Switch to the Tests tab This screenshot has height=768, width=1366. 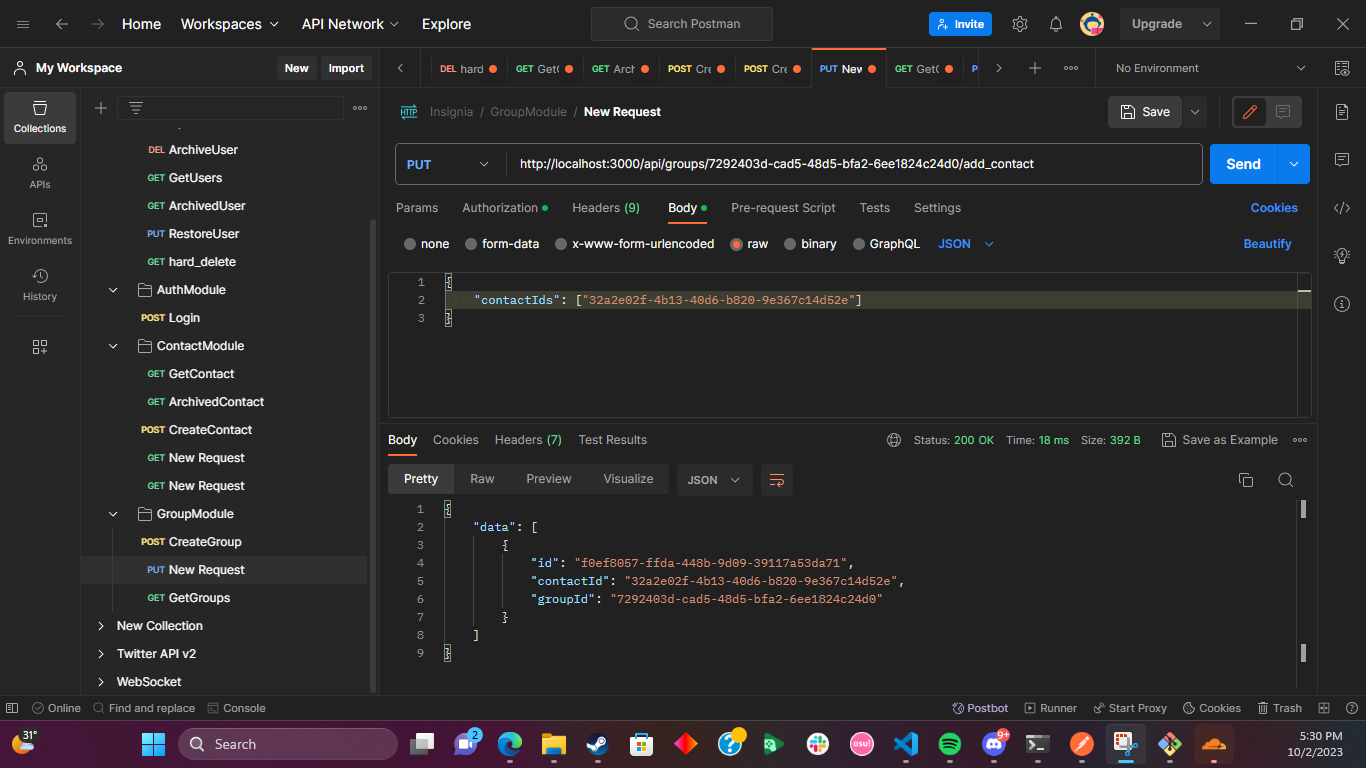pos(874,207)
